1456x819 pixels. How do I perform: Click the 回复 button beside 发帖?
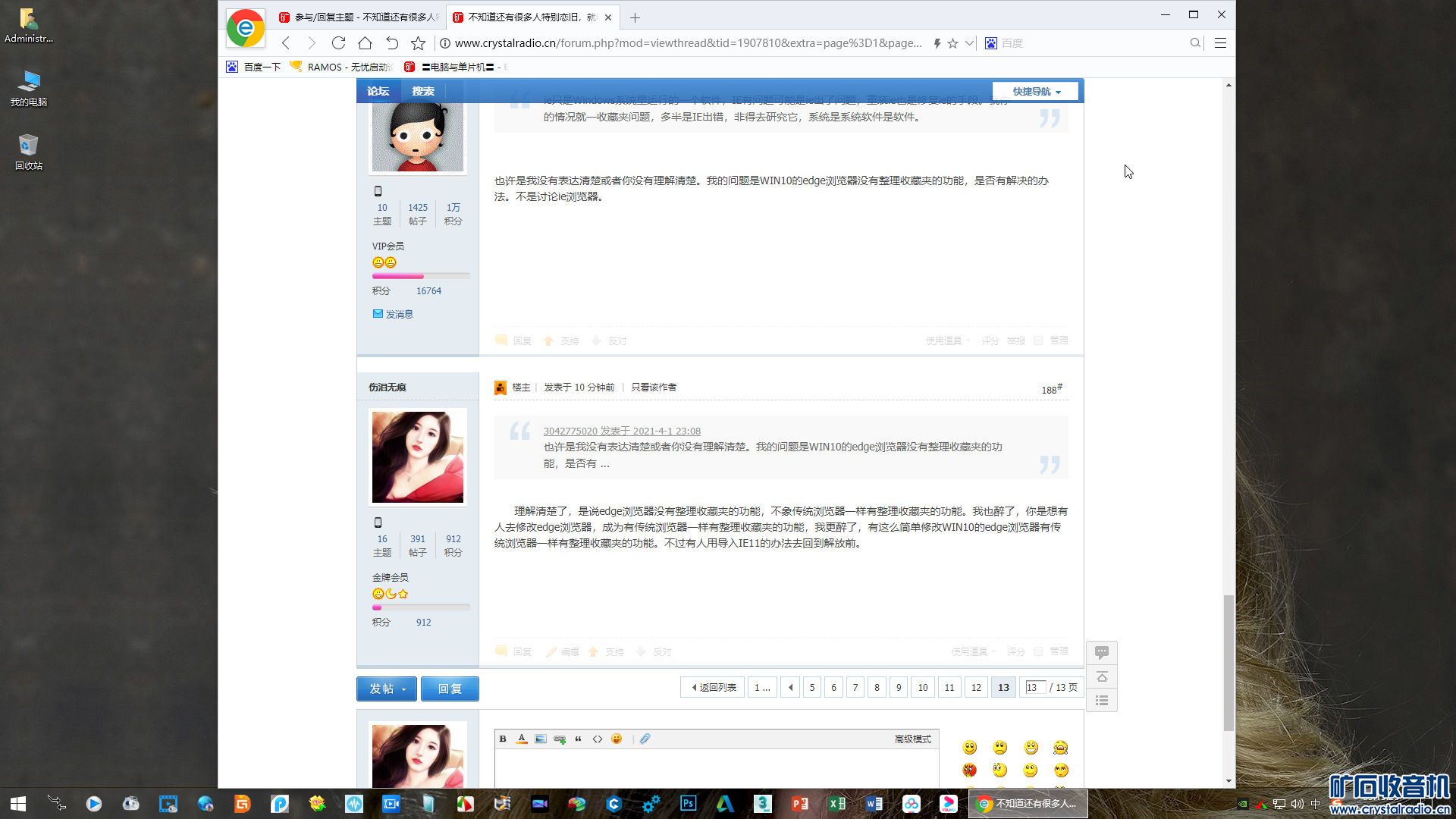(x=450, y=689)
